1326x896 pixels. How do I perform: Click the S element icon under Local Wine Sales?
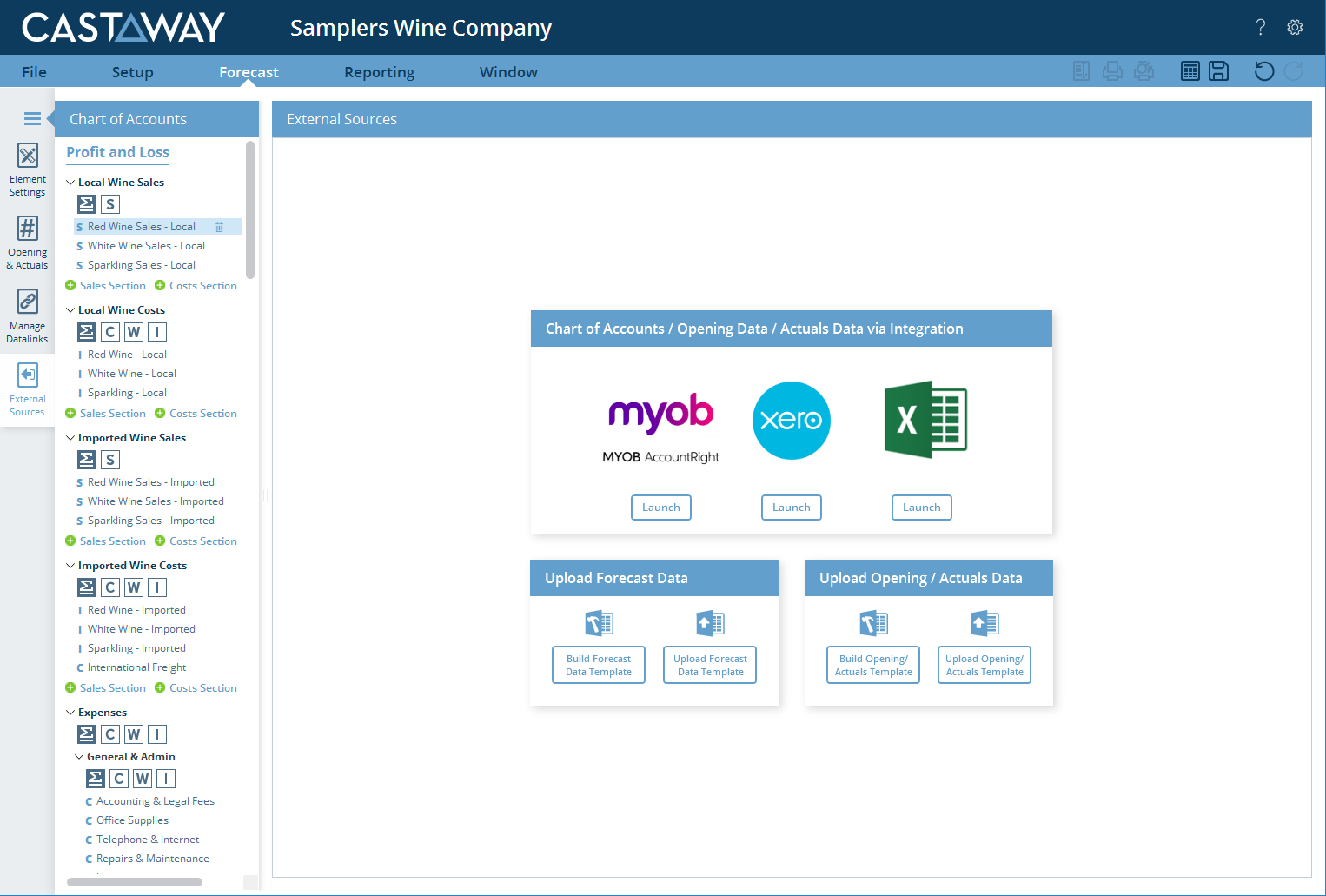(x=110, y=204)
